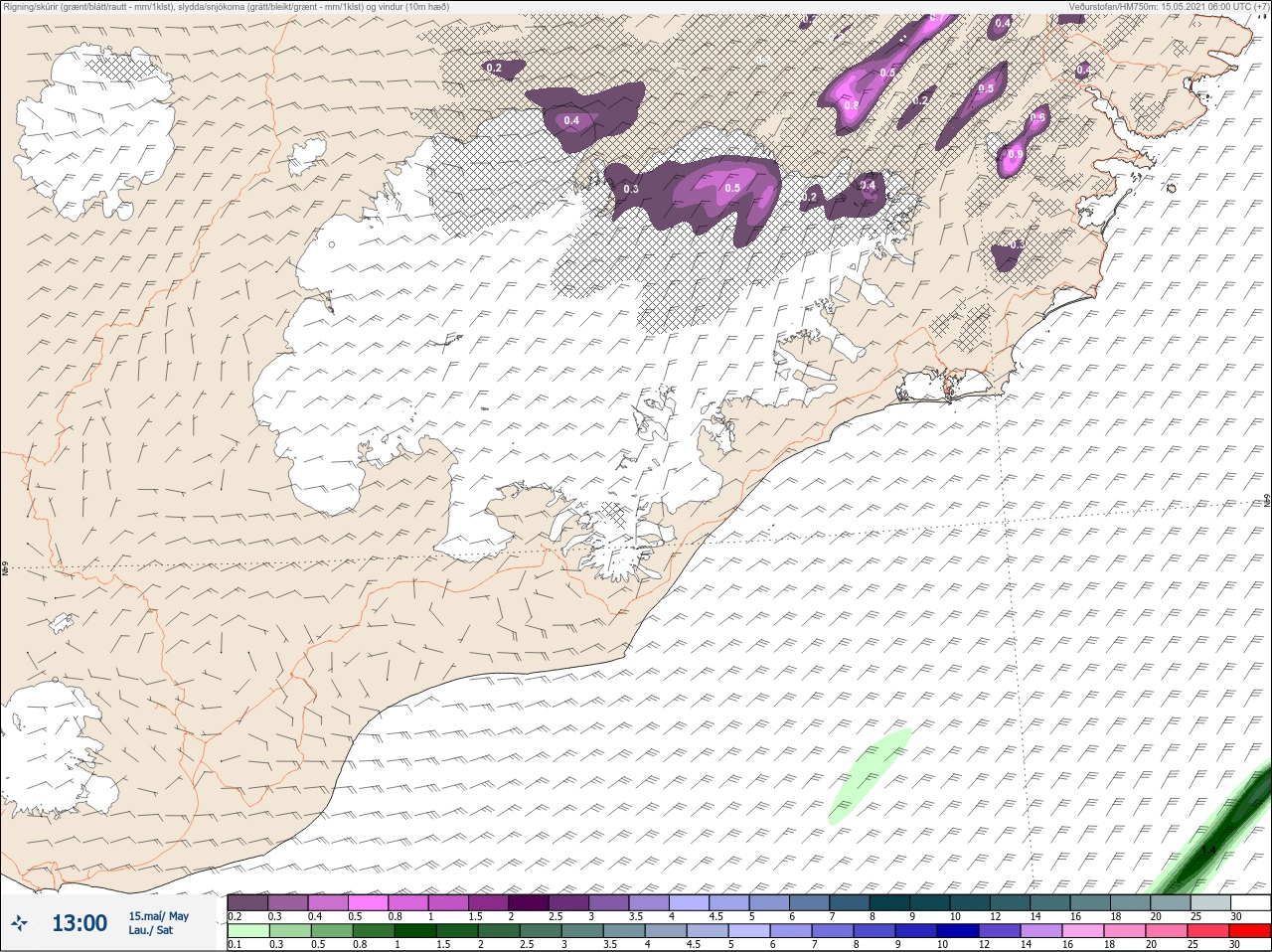Click the 0.8 snowfall value on the map
The image size is (1272, 952).
852,105
